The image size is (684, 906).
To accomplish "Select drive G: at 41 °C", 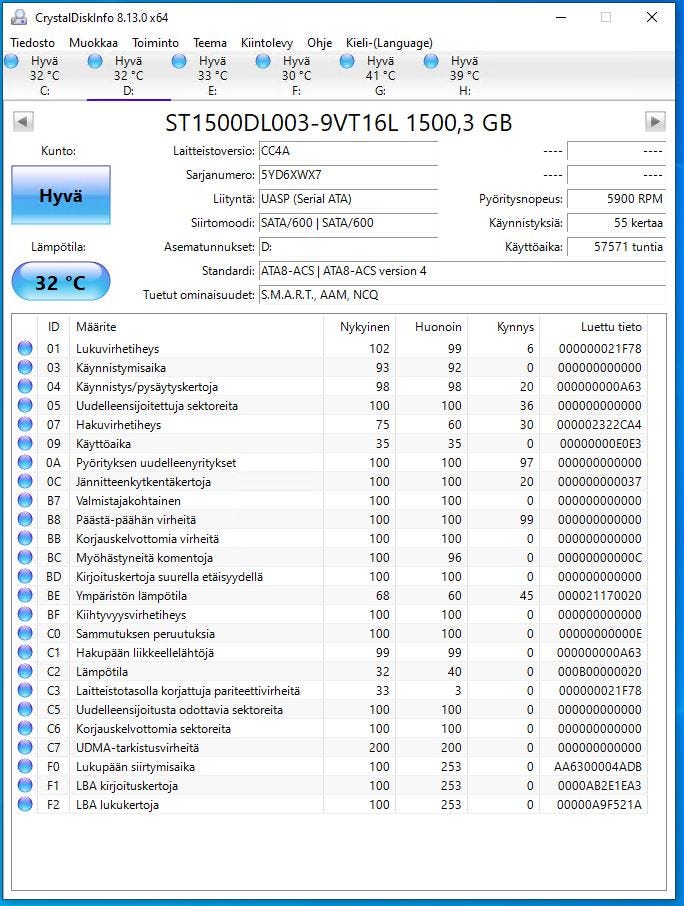I will 380,76.
